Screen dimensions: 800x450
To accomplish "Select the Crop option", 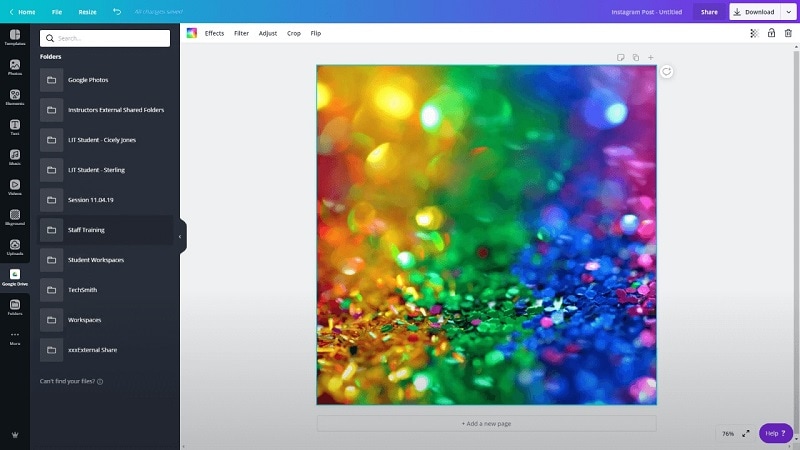I will click(294, 33).
